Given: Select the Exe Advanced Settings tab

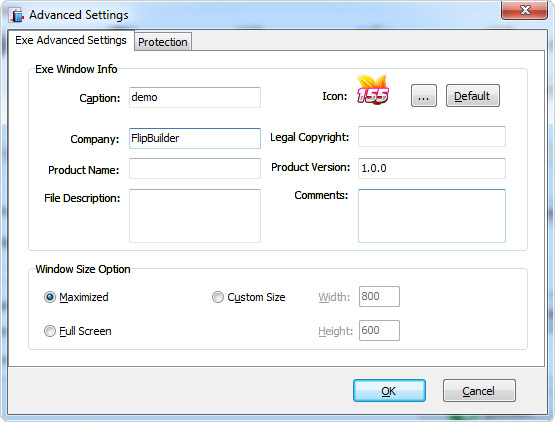Looking at the screenshot, I should (x=71, y=40).
